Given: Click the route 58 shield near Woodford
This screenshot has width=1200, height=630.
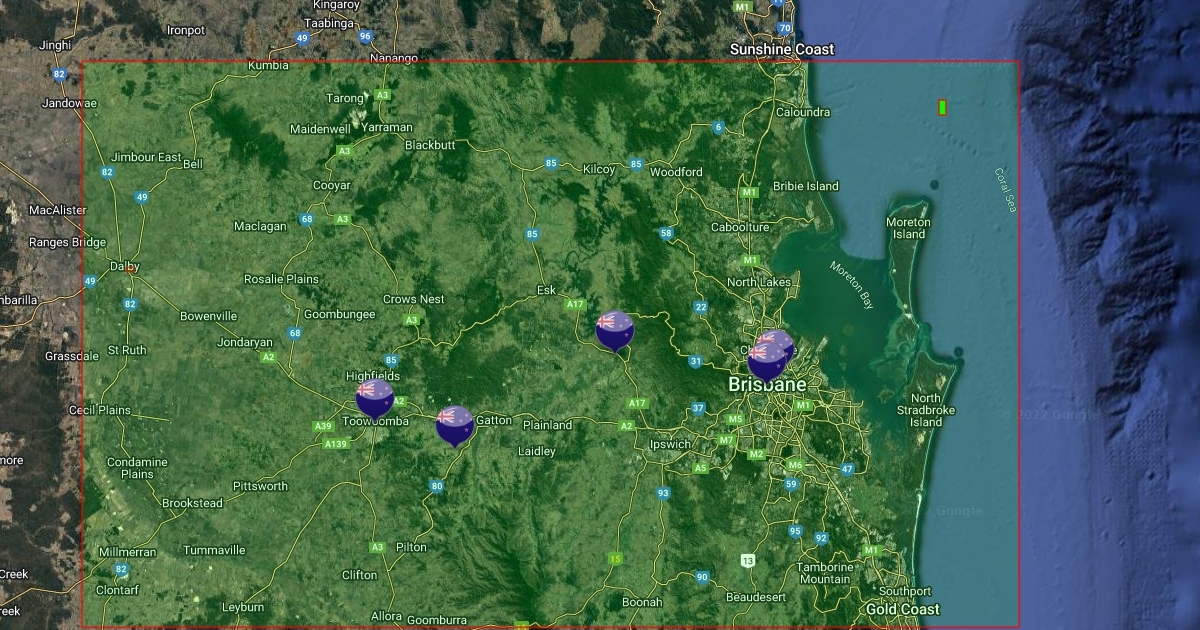Looking at the screenshot, I should coord(666,234).
